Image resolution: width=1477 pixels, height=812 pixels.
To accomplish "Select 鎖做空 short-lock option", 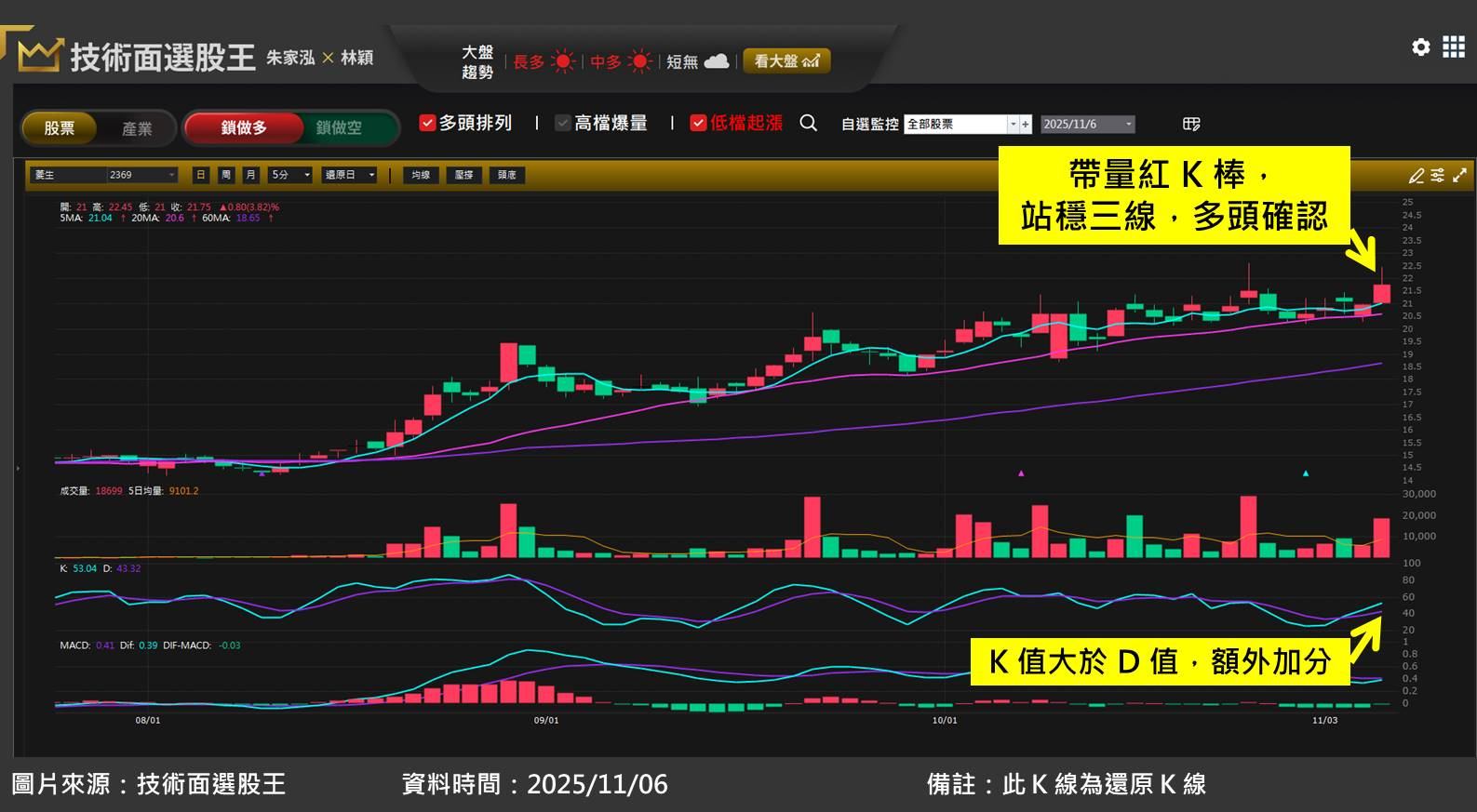I will tap(339, 127).
